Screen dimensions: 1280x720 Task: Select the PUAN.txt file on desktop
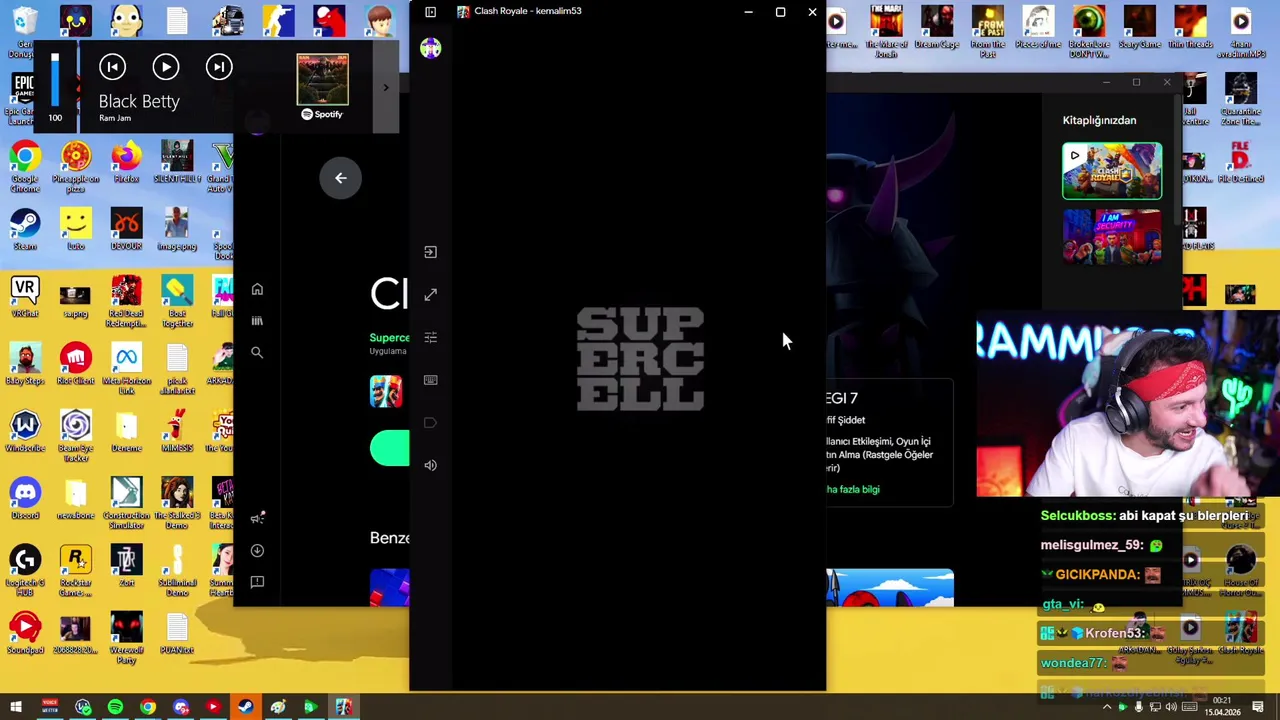click(177, 632)
